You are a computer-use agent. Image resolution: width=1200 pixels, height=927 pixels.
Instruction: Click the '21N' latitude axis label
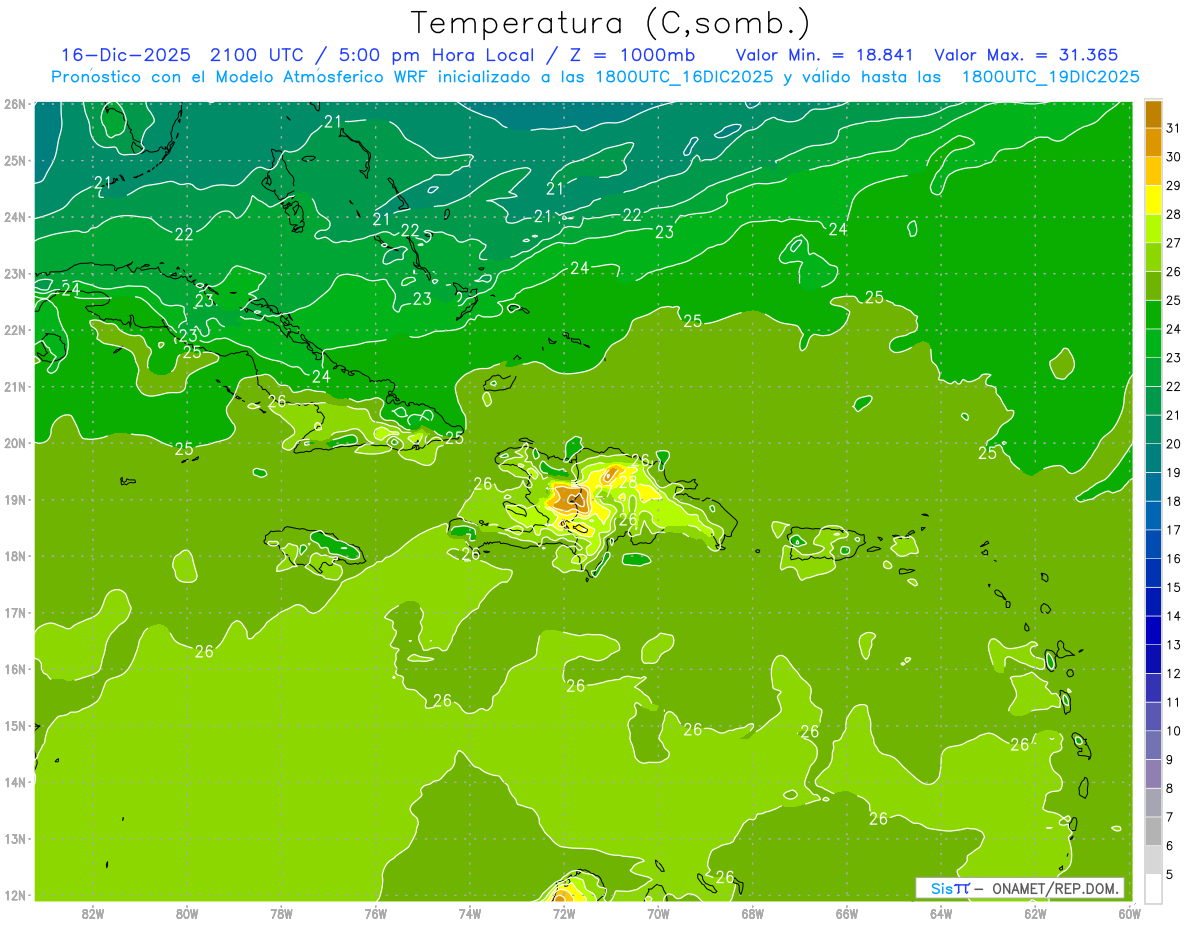point(15,386)
